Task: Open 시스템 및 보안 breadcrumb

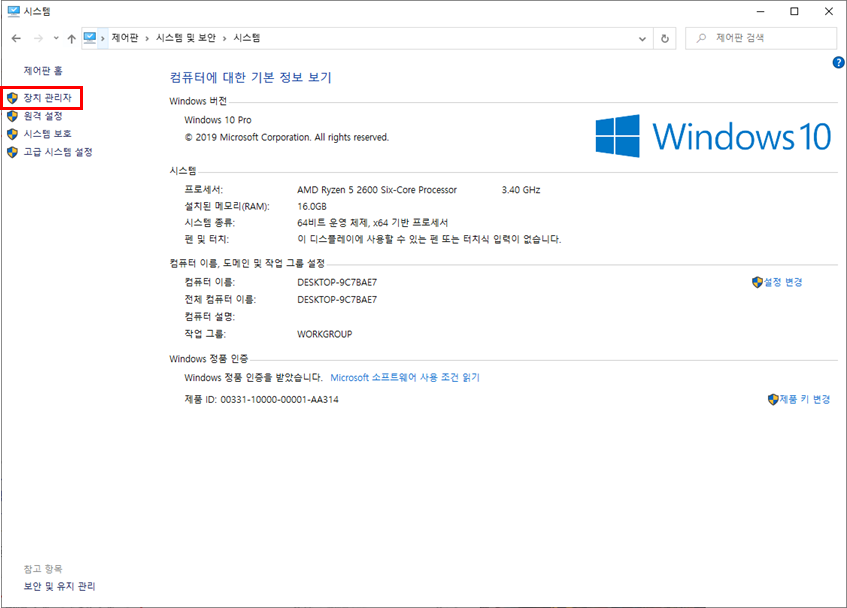Action: [x=186, y=38]
